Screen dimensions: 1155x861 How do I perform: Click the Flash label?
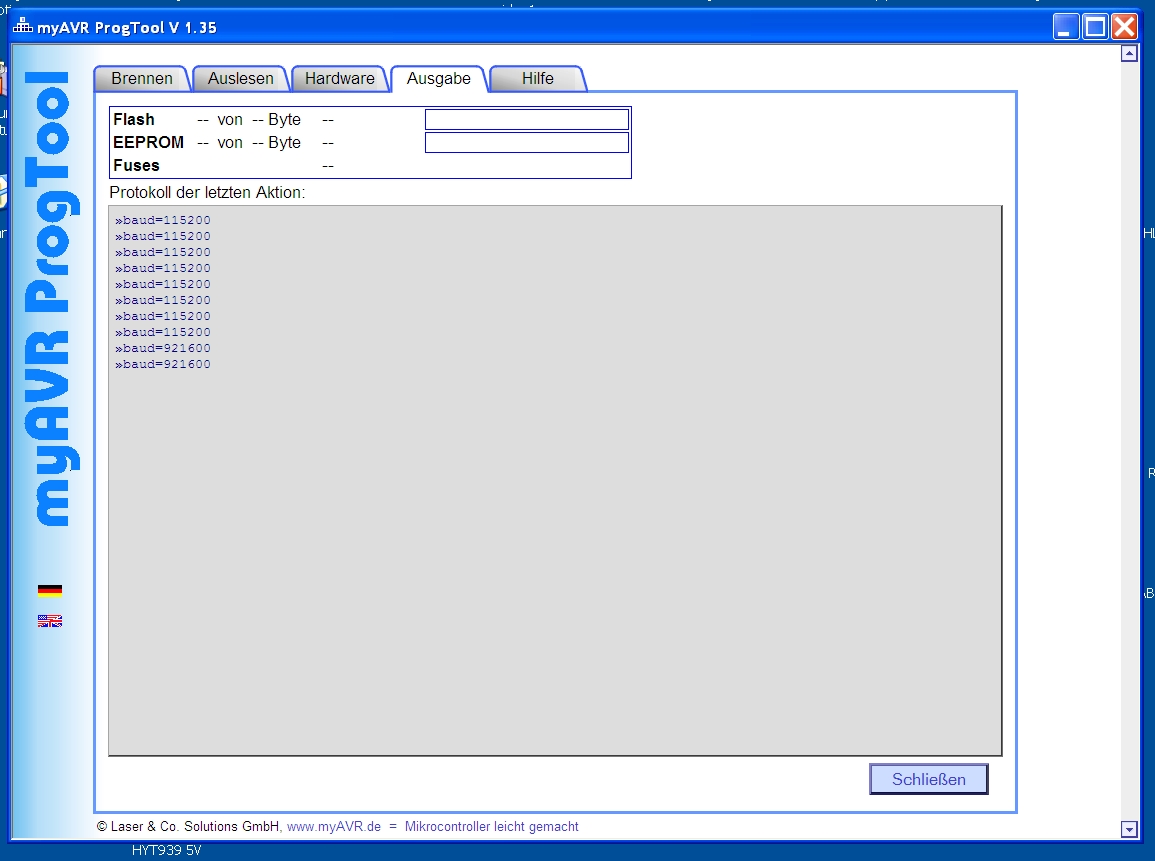point(133,119)
